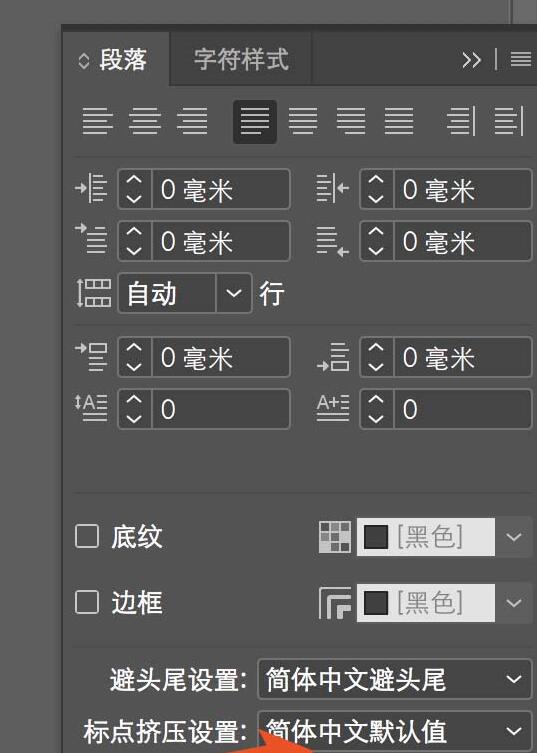The height and width of the screenshot is (753, 537).
Task: Click the space before 0 毫米 field
Action: tap(221, 357)
